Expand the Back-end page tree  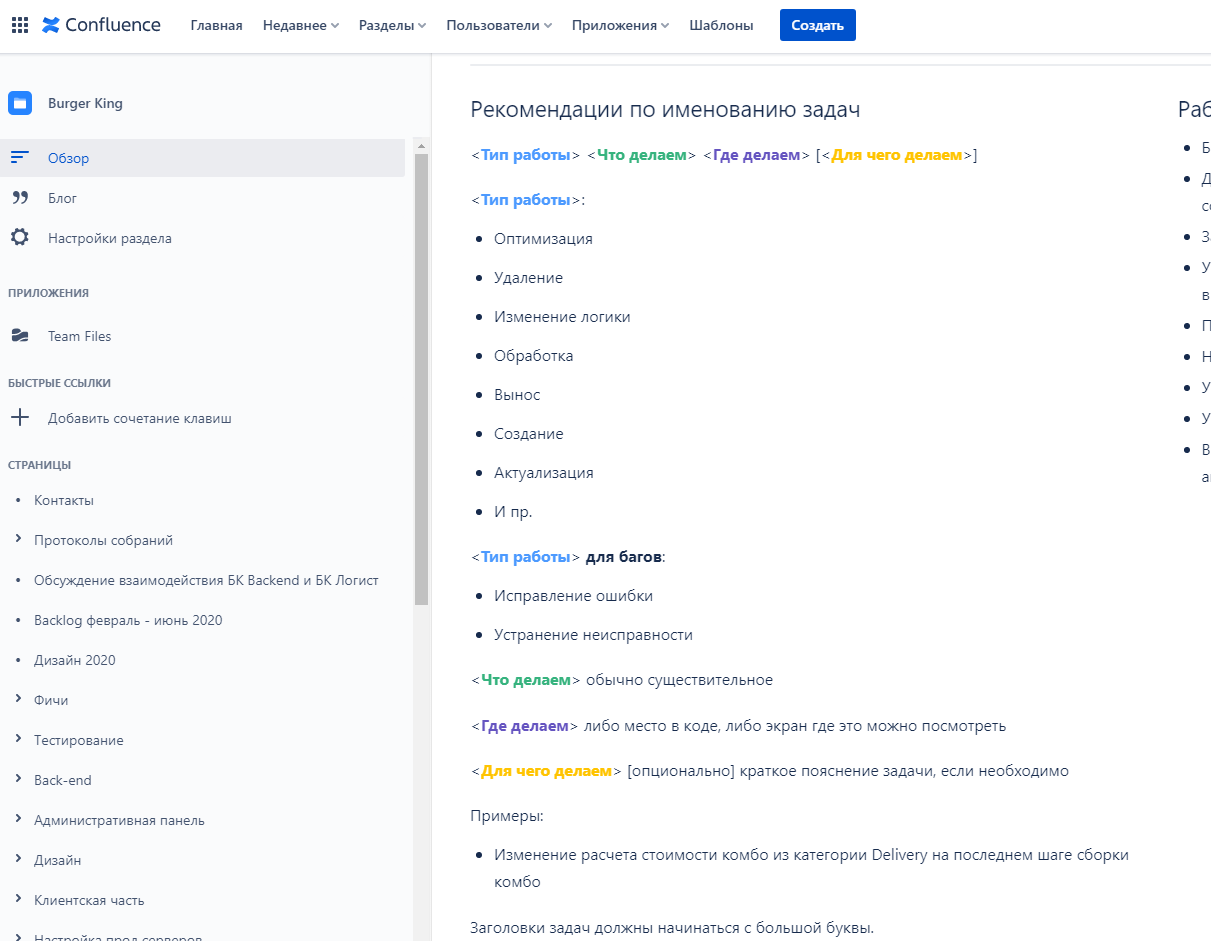(19, 780)
